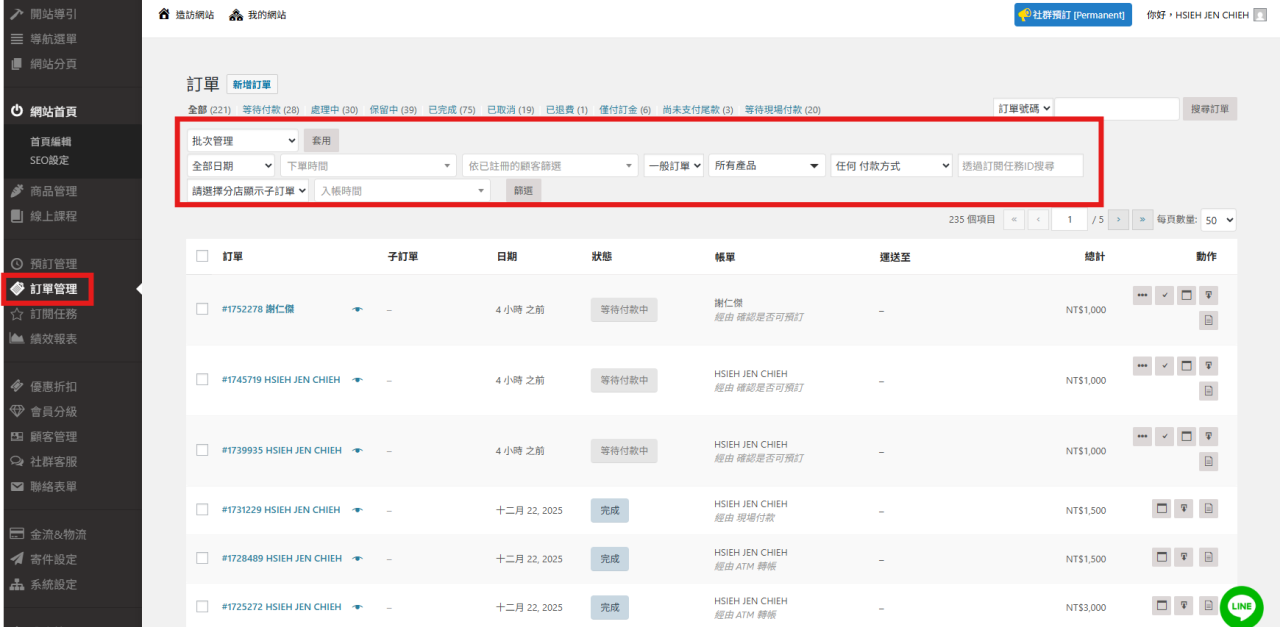Open the 批次管理 bulk action dropdown
Image resolution: width=1280 pixels, height=627 pixels.
pos(243,141)
